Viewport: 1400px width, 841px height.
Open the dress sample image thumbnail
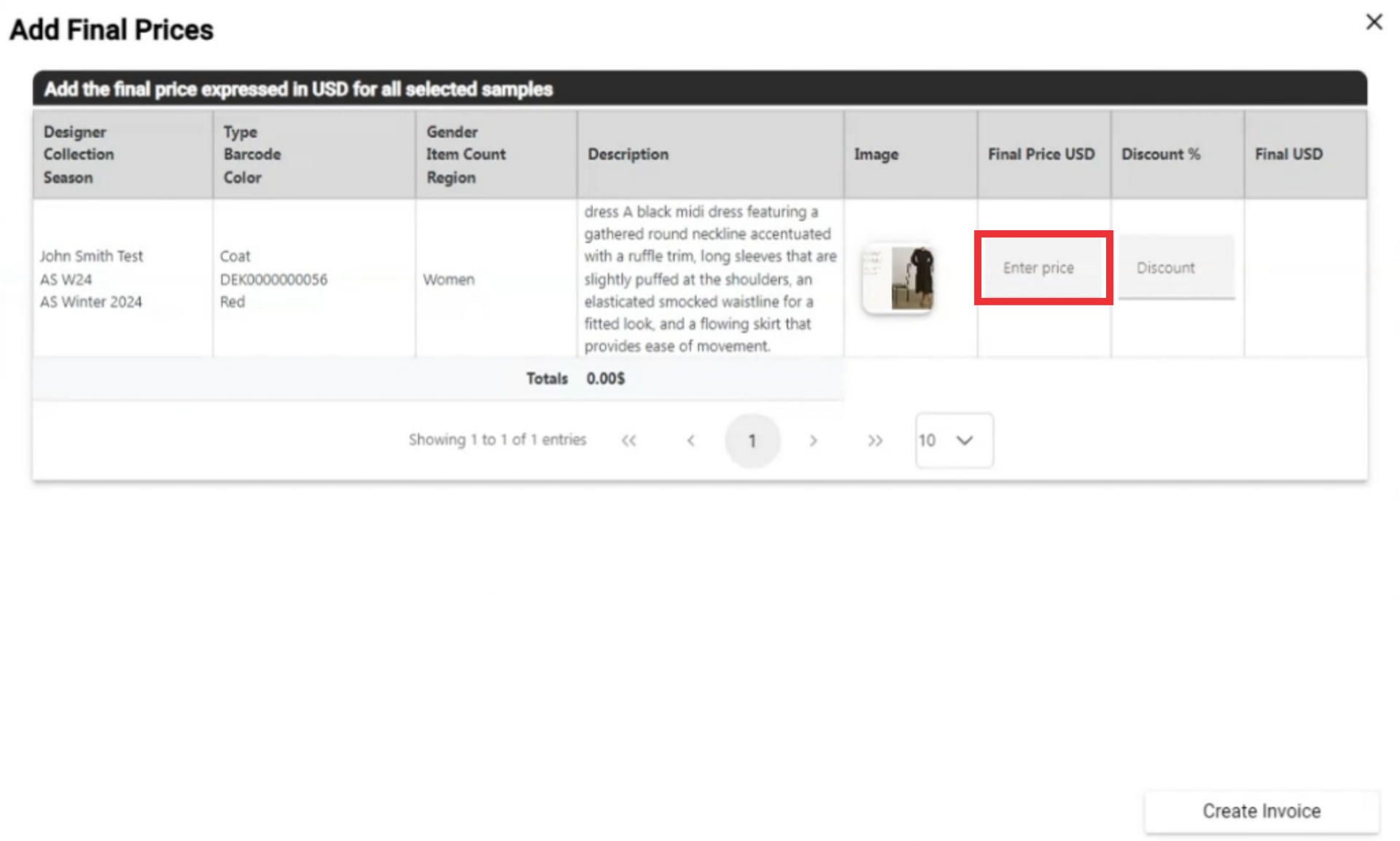pos(898,278)
